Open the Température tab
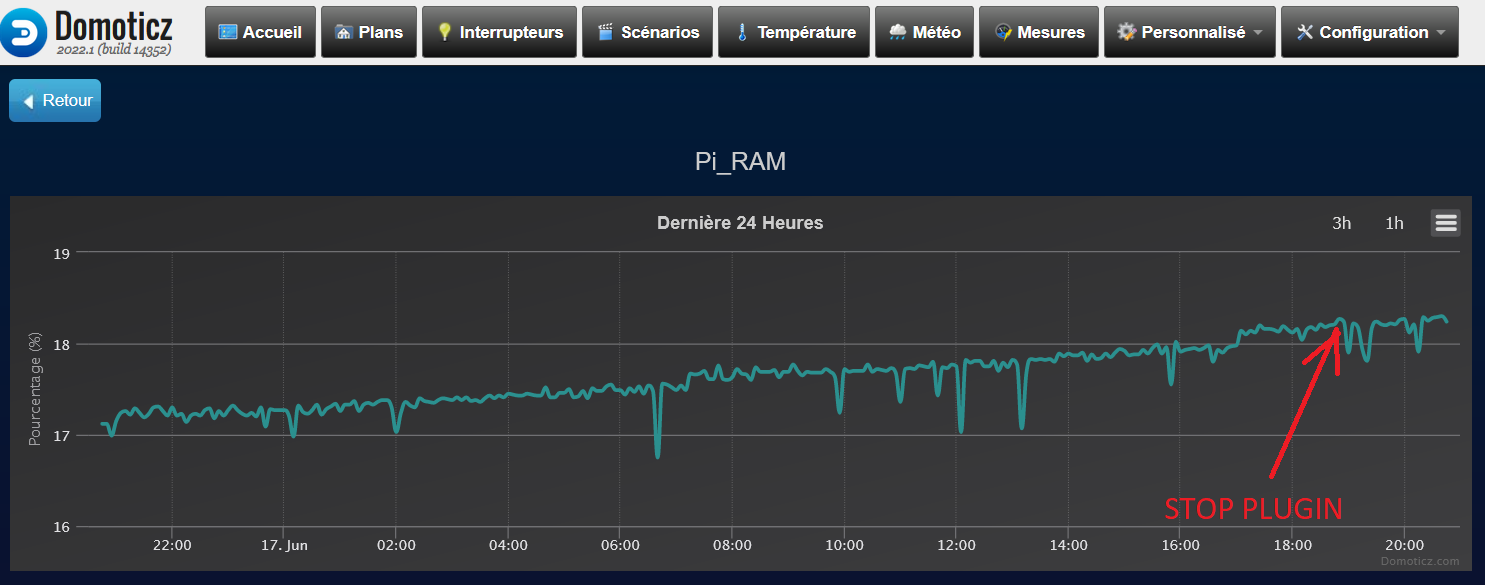The image size is (1485, 585). click(794, 32)
